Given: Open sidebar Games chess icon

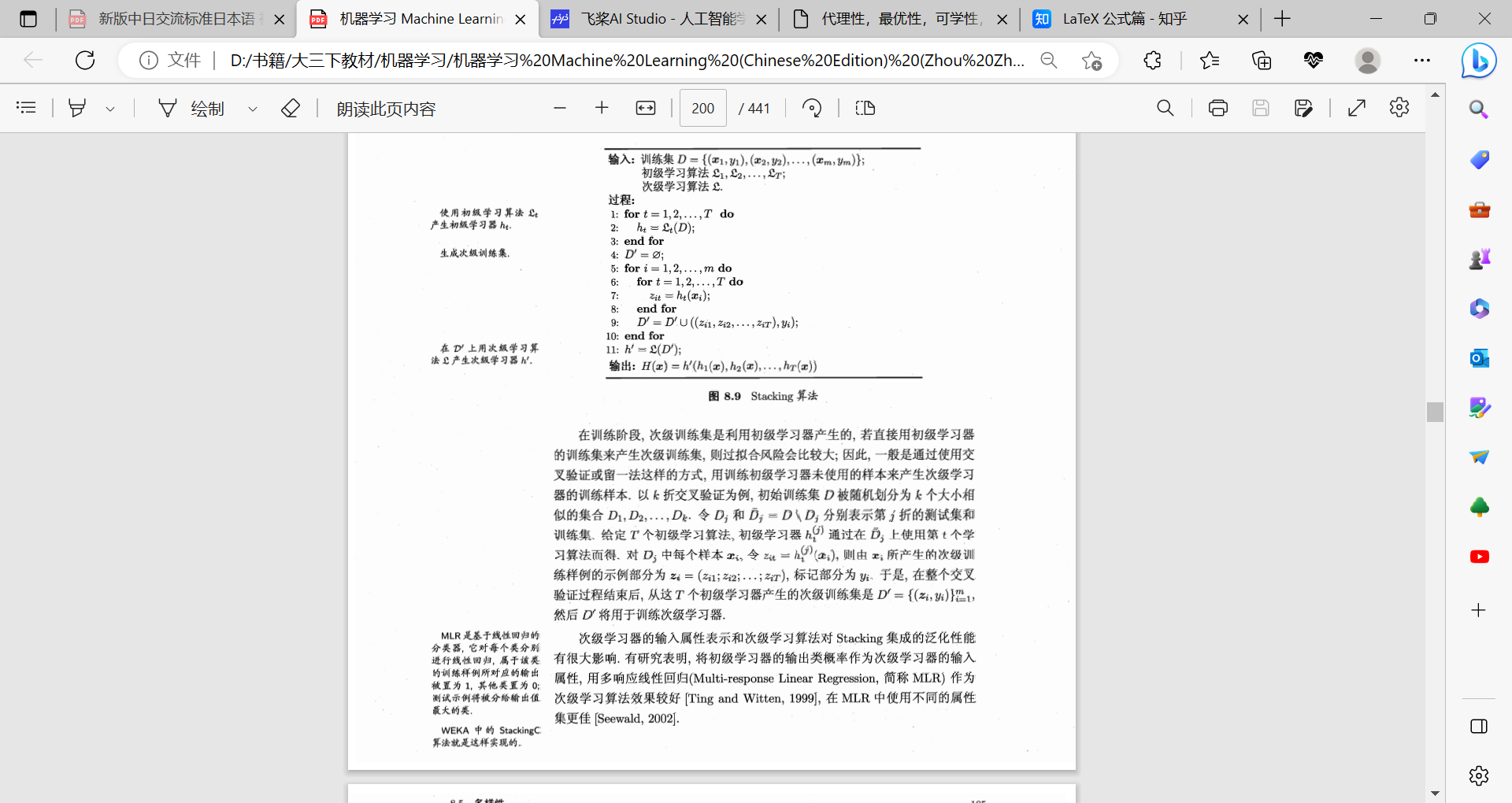Looking at the screenshot, I should (x=1479, y=259).
